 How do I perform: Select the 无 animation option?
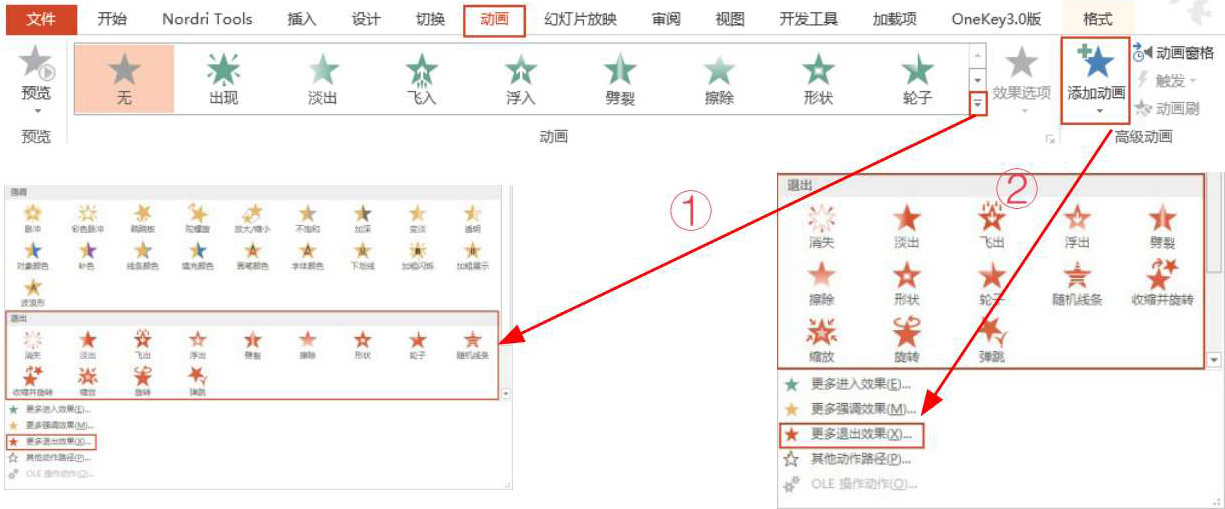click(124, 79)
